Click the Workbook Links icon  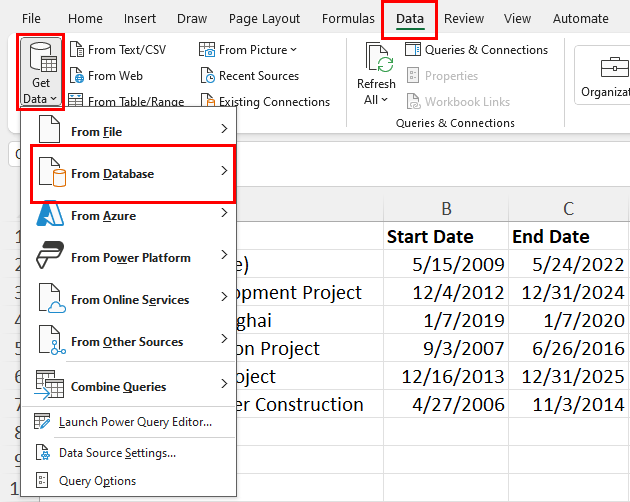coord(413,101)
